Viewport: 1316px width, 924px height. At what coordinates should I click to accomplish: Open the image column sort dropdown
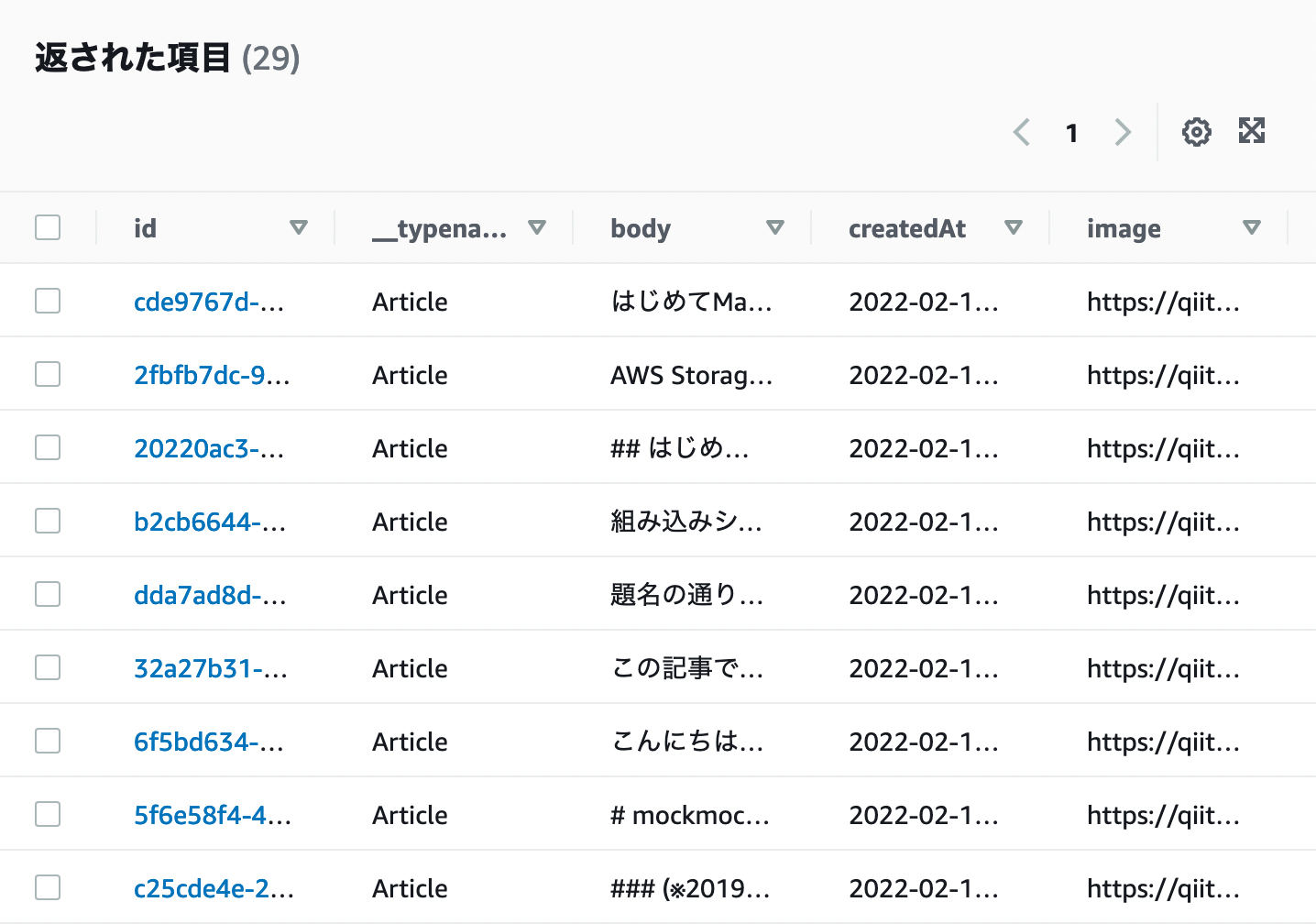(x=1252, y=227)
